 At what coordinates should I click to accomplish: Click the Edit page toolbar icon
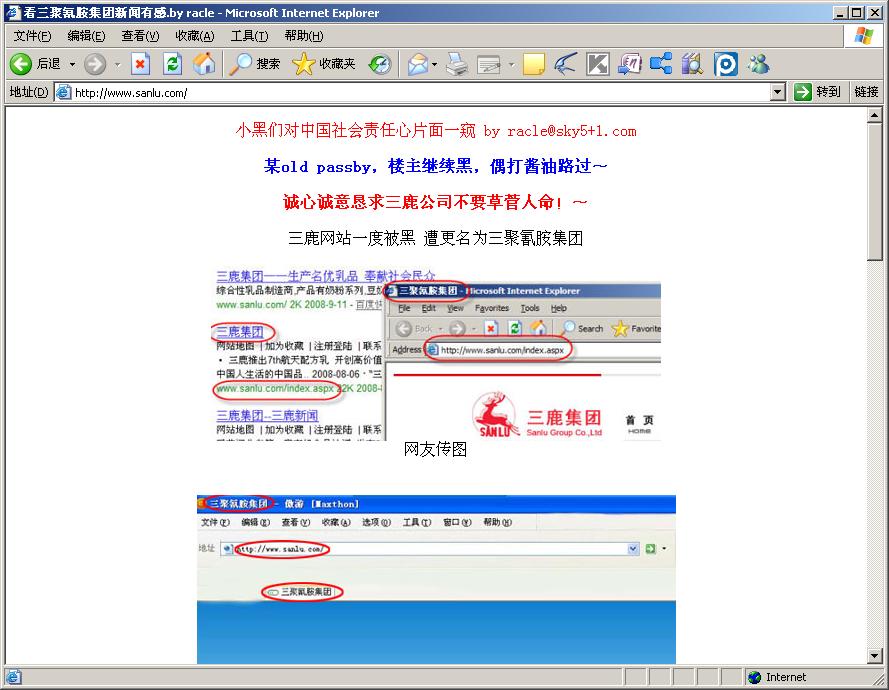pyautogui.click(x=489, y=64)
